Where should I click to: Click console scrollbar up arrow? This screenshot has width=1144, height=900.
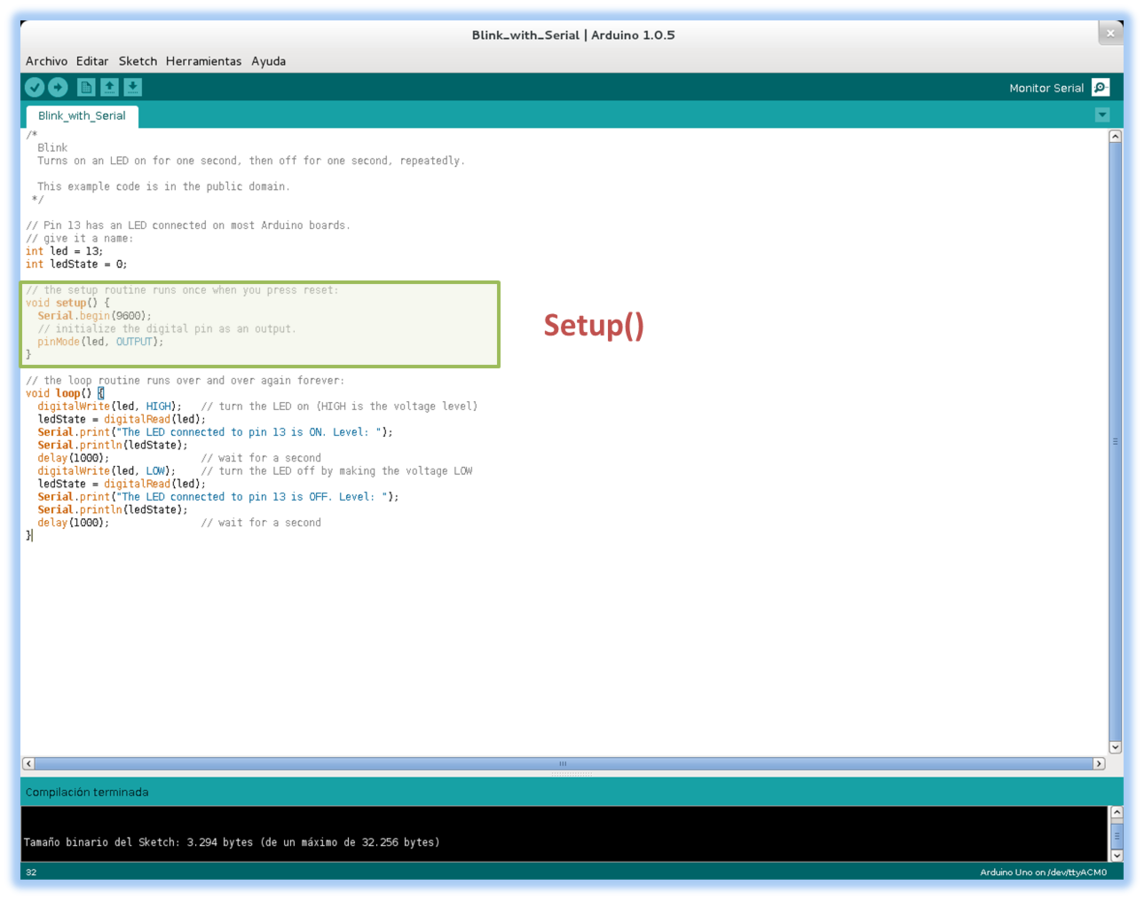[x=1116, y=812]
